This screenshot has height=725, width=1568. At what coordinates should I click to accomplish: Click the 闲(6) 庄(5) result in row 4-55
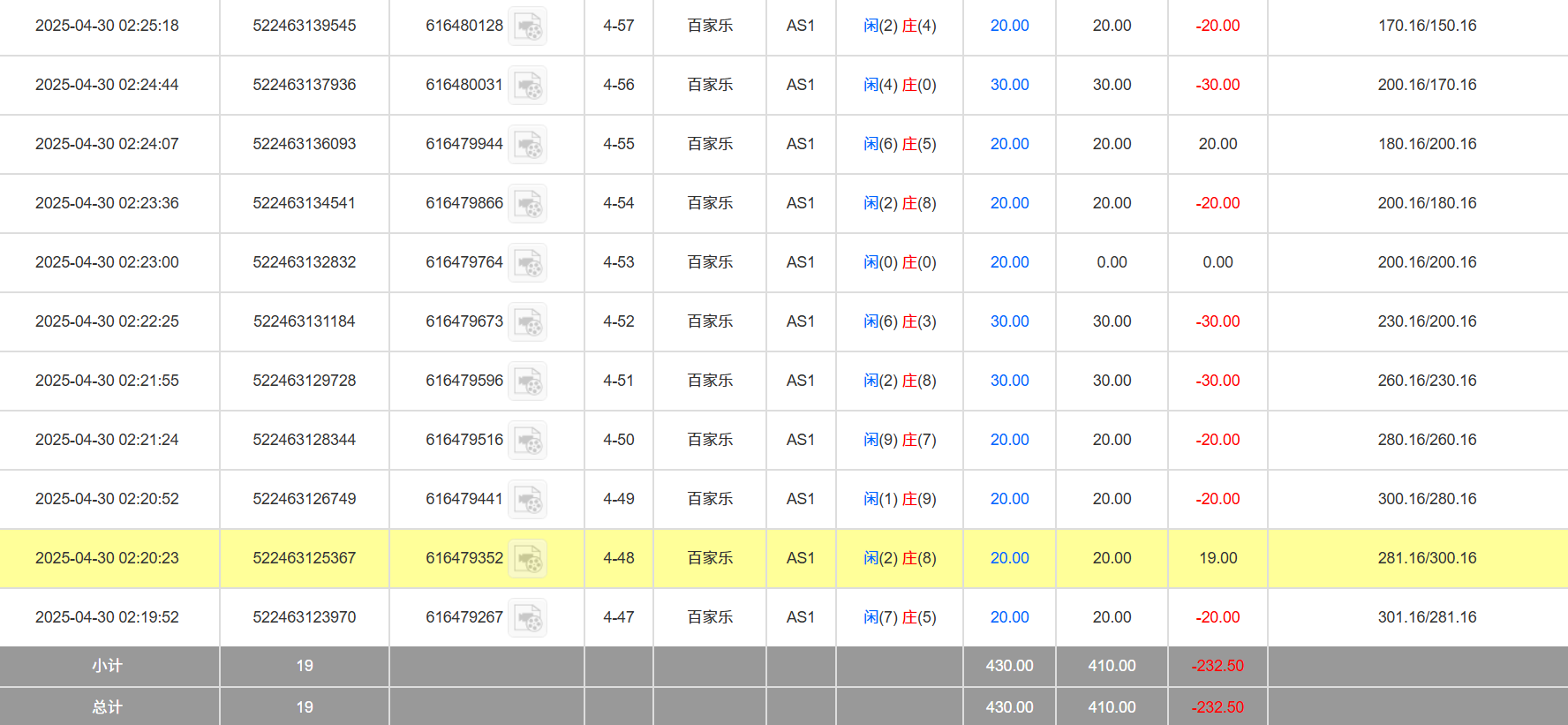pos(900,144)
